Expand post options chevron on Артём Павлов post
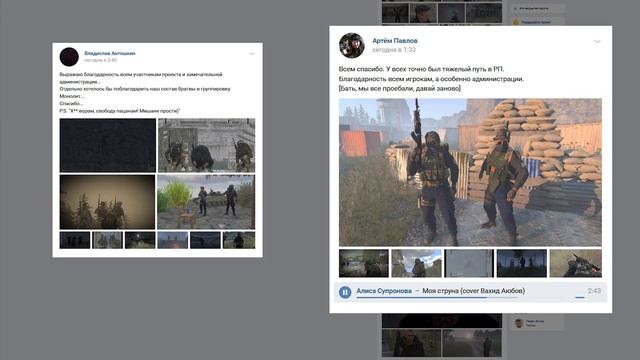Image resolution: width=640 pixels, height=360 pixels. point(597,42)
